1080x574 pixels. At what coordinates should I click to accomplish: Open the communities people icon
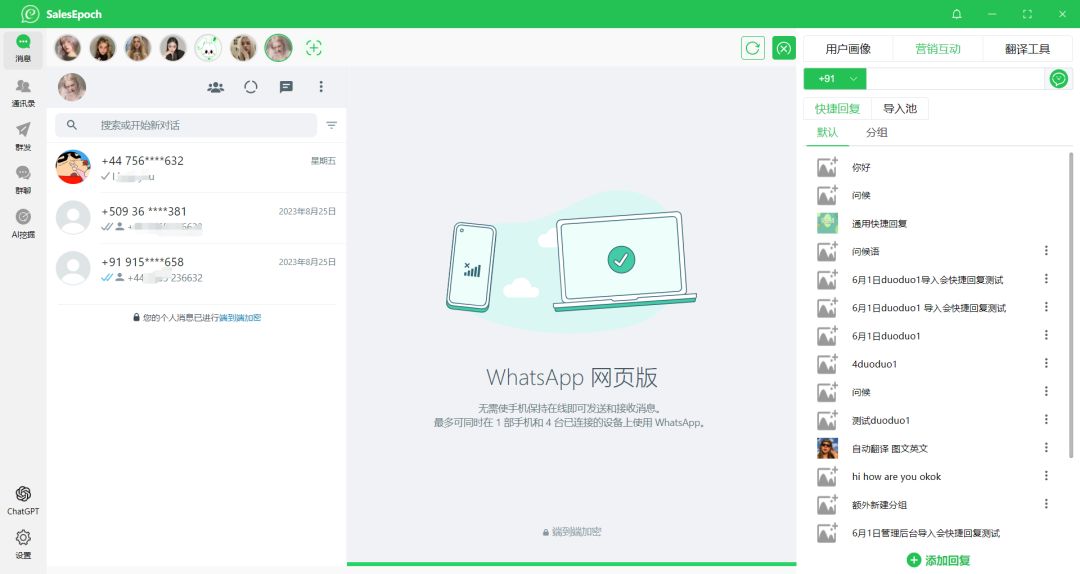pyautogui.click(x=216, y=87)
